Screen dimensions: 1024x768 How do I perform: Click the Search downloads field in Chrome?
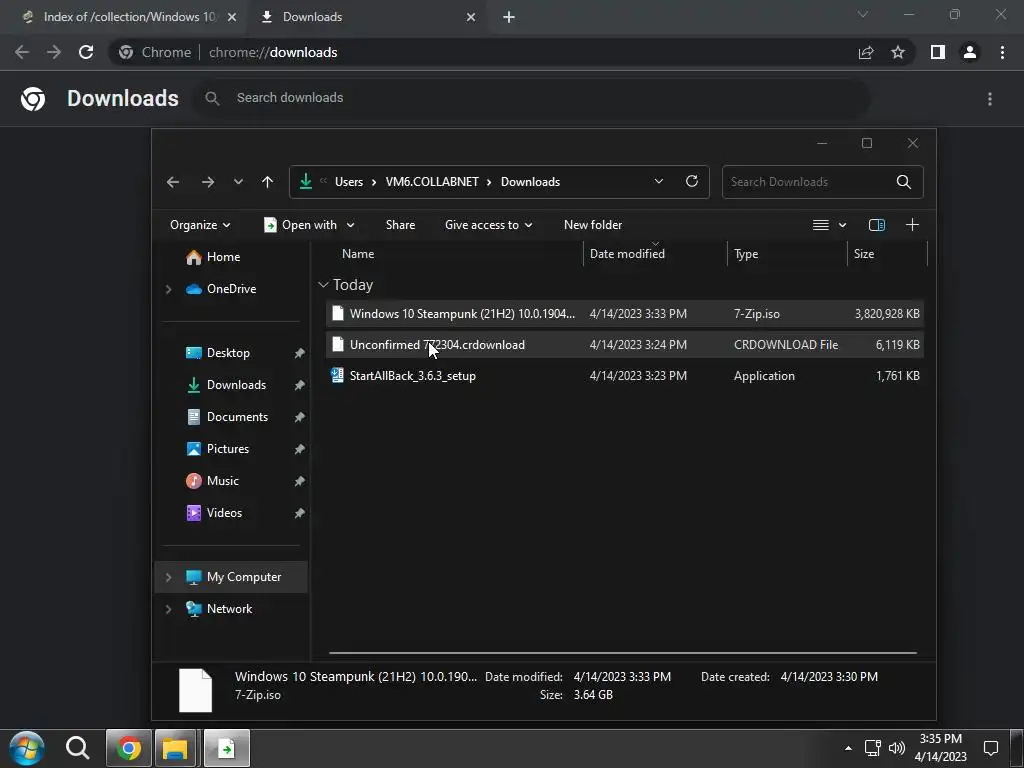click(532, 98)
